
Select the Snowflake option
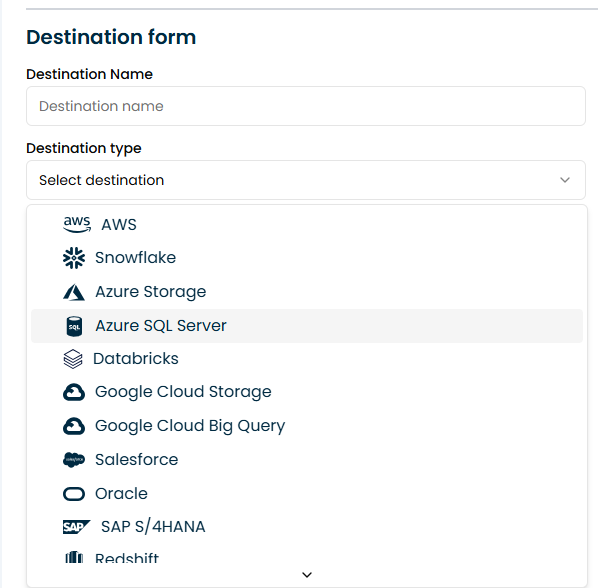pyautogui.click(x=307, y=258)
